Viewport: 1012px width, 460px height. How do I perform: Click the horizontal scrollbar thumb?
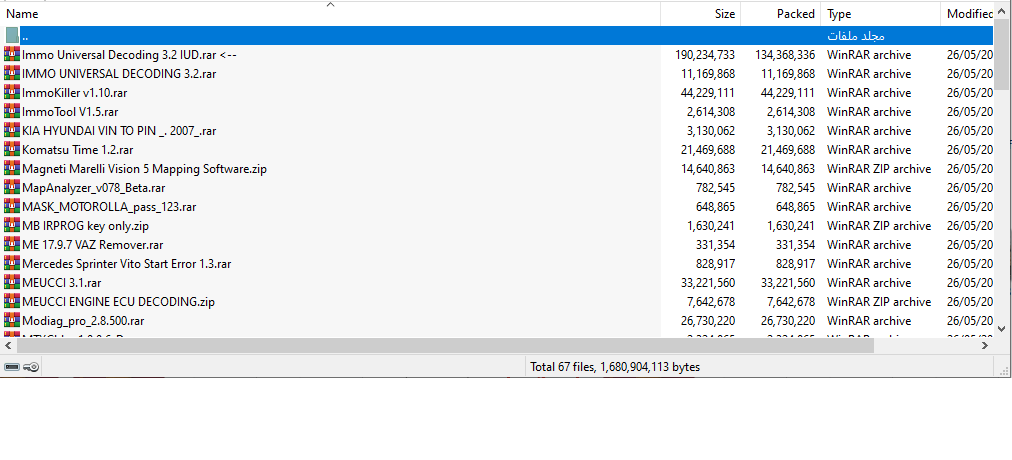[x=445, y=346]
